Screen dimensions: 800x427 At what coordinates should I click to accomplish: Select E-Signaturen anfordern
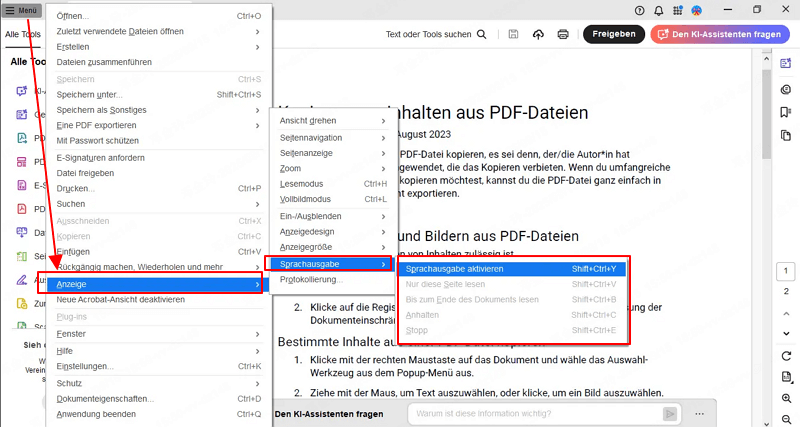click(x=158, y=158)
